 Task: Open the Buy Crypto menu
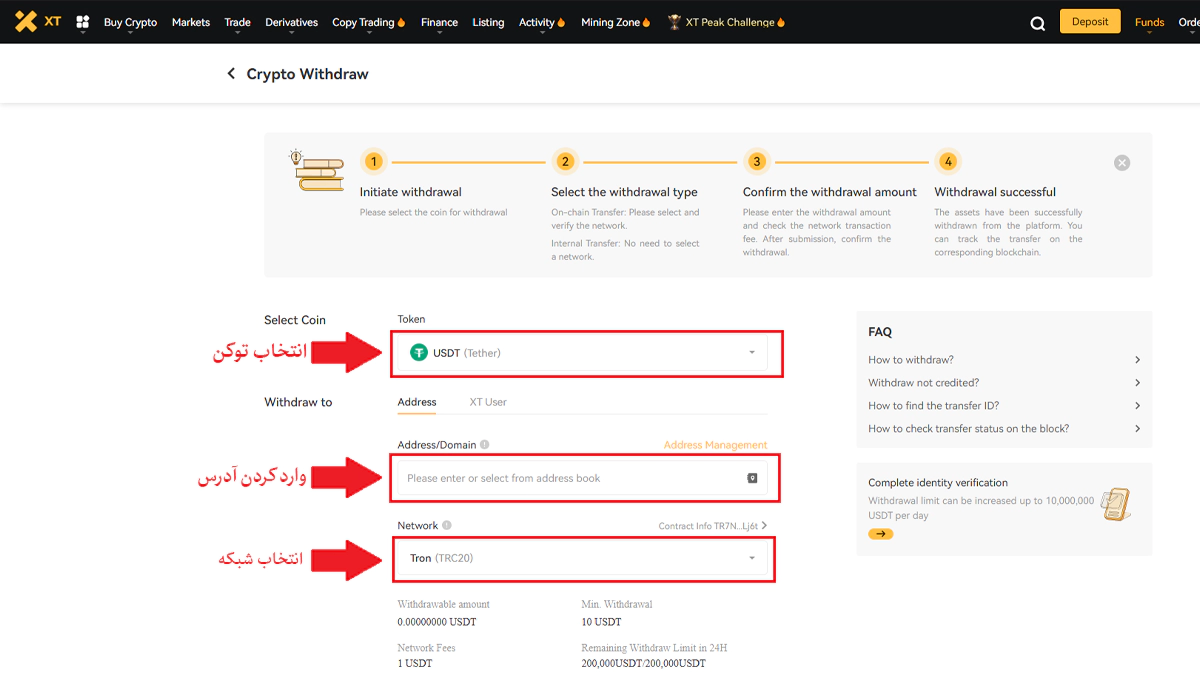point(130,22)
